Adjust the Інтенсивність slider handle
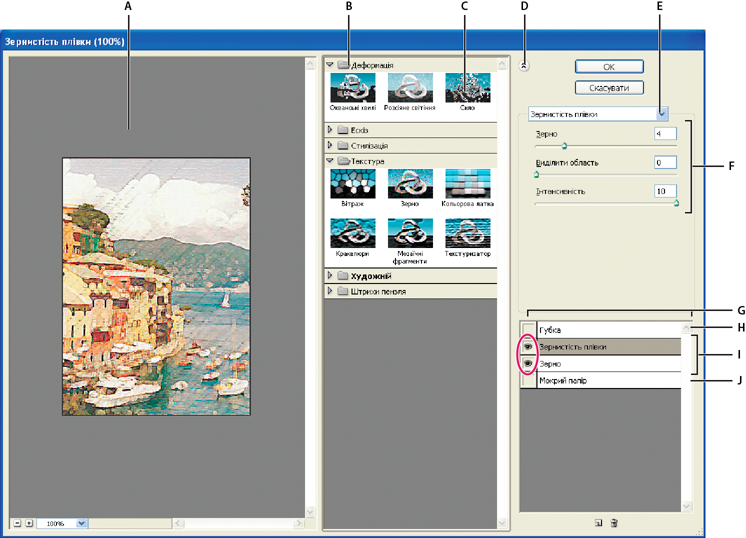The width and height of the screenshot is (746, 538). click(676, 204)
